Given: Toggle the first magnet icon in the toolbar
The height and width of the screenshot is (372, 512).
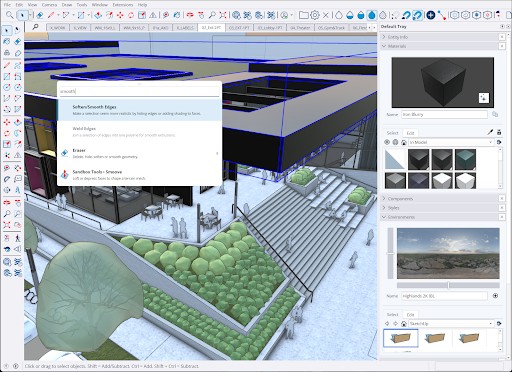Looking at the screenshot, I should pos(406,15).
